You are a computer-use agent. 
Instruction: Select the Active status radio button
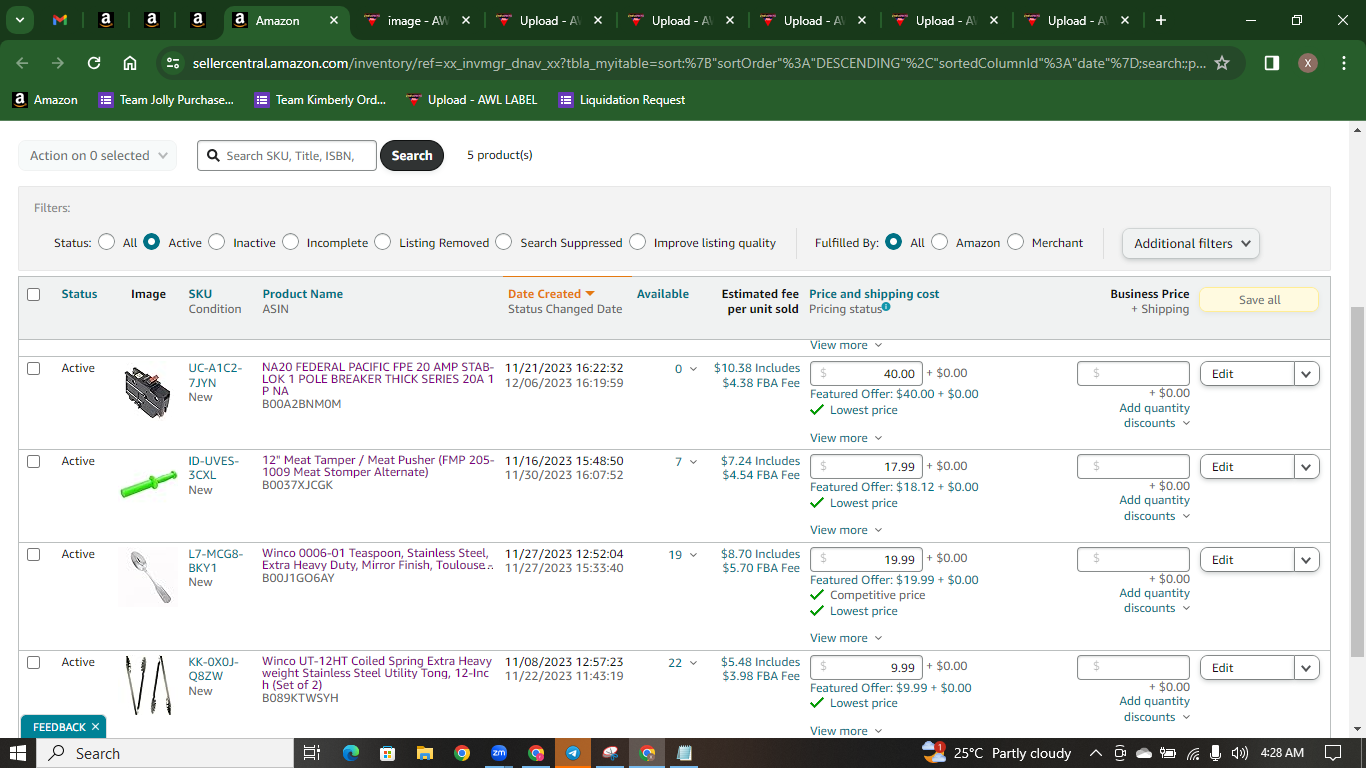(152, 242)
